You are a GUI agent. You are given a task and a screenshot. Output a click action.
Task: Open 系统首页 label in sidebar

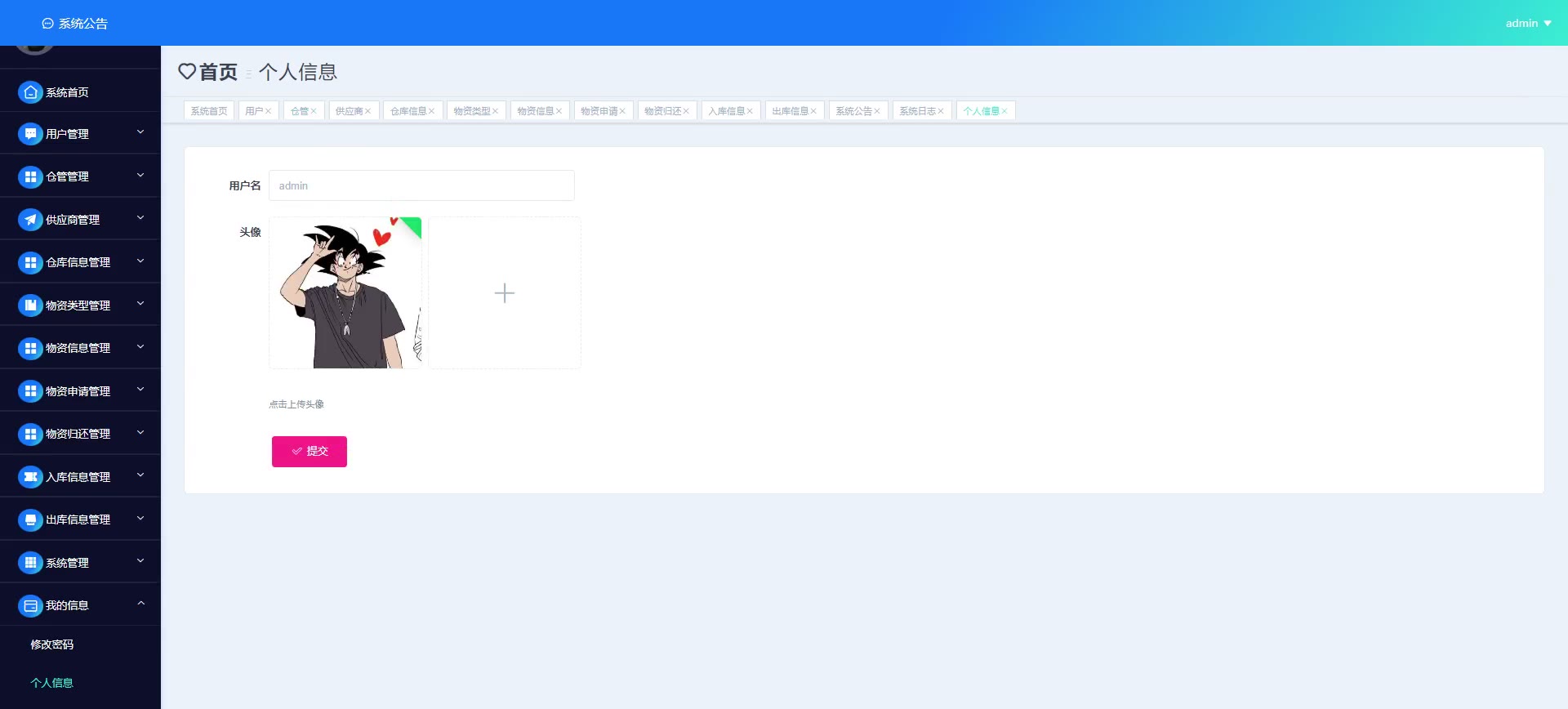click(67, 92)
